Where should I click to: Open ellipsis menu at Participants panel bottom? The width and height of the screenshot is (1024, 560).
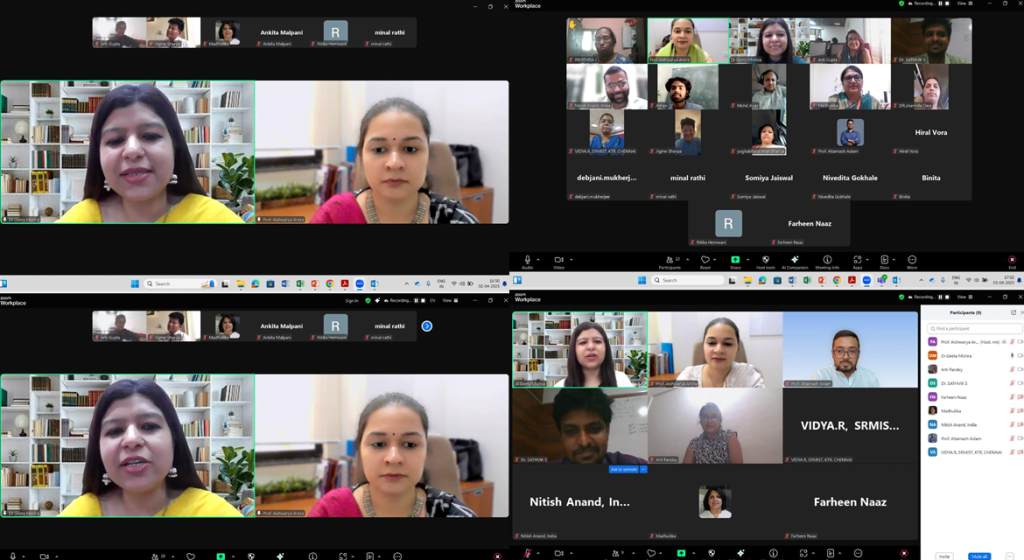pos(1011,556)
